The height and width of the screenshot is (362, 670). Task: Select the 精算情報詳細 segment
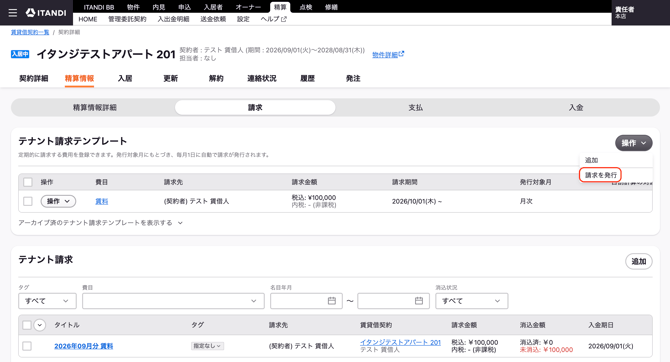tap(95, 108)
